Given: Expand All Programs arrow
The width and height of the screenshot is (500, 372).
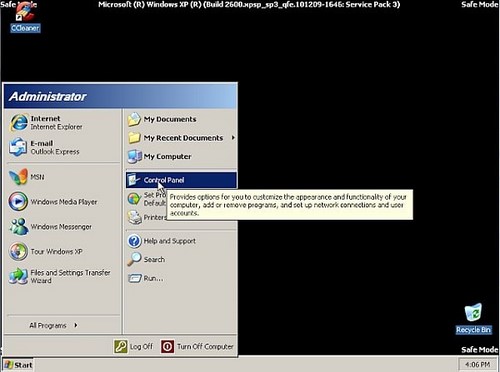Looking at the screenshot, I should (76, 325).
